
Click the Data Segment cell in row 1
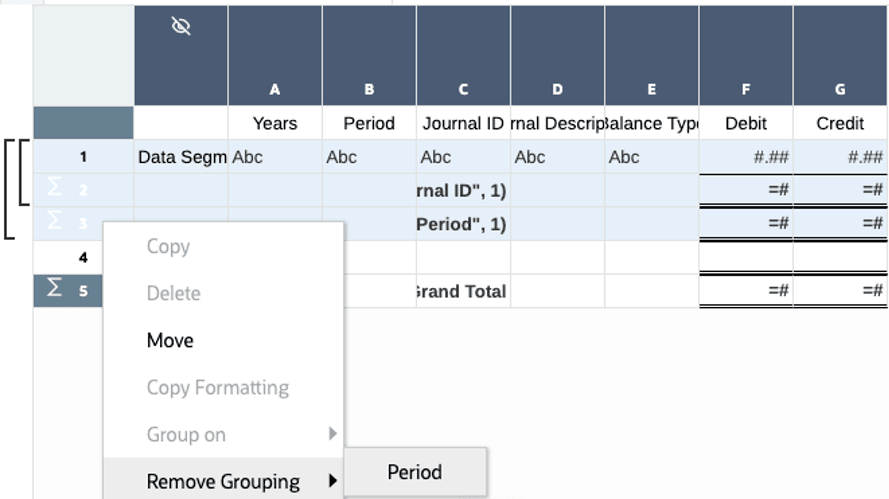click(x=181, y=156)
